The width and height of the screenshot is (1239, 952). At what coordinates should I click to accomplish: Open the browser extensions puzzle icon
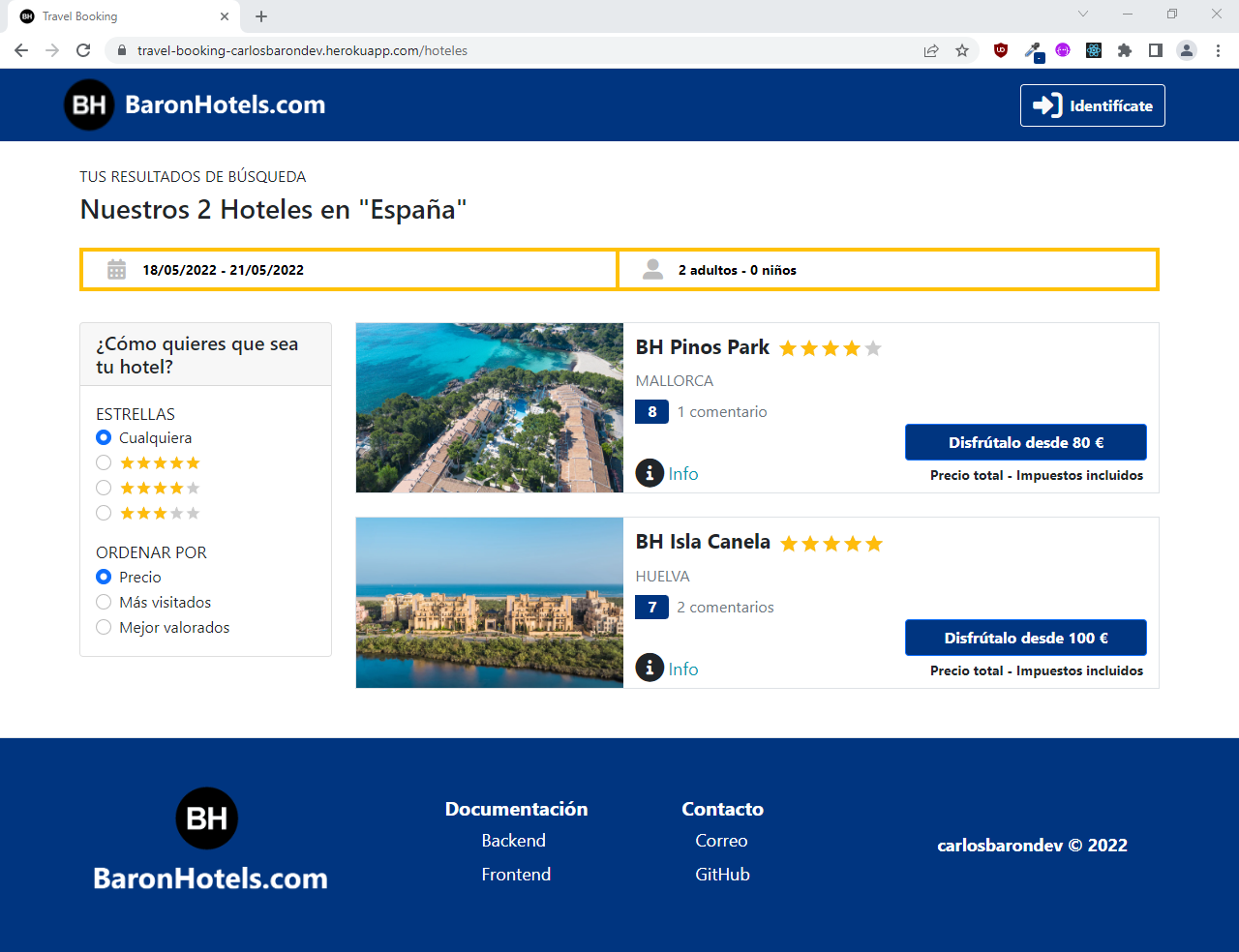[1124, 50]
